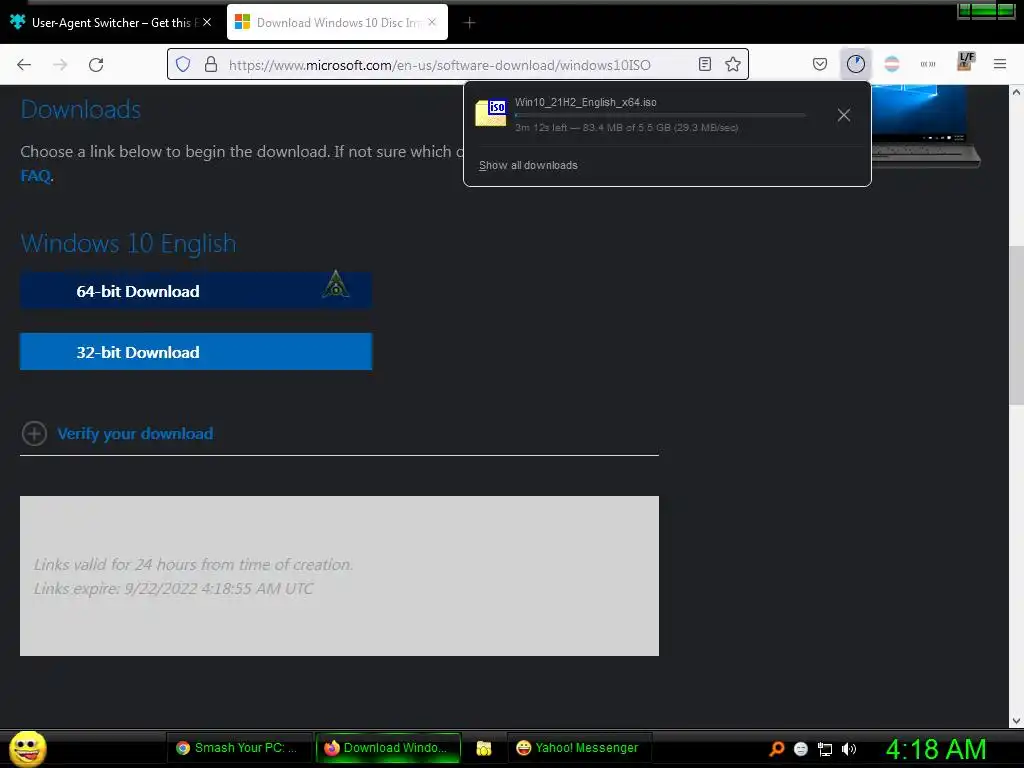Click the search magnifier tray icon
1024x768 pixels.
coord(776,748)
